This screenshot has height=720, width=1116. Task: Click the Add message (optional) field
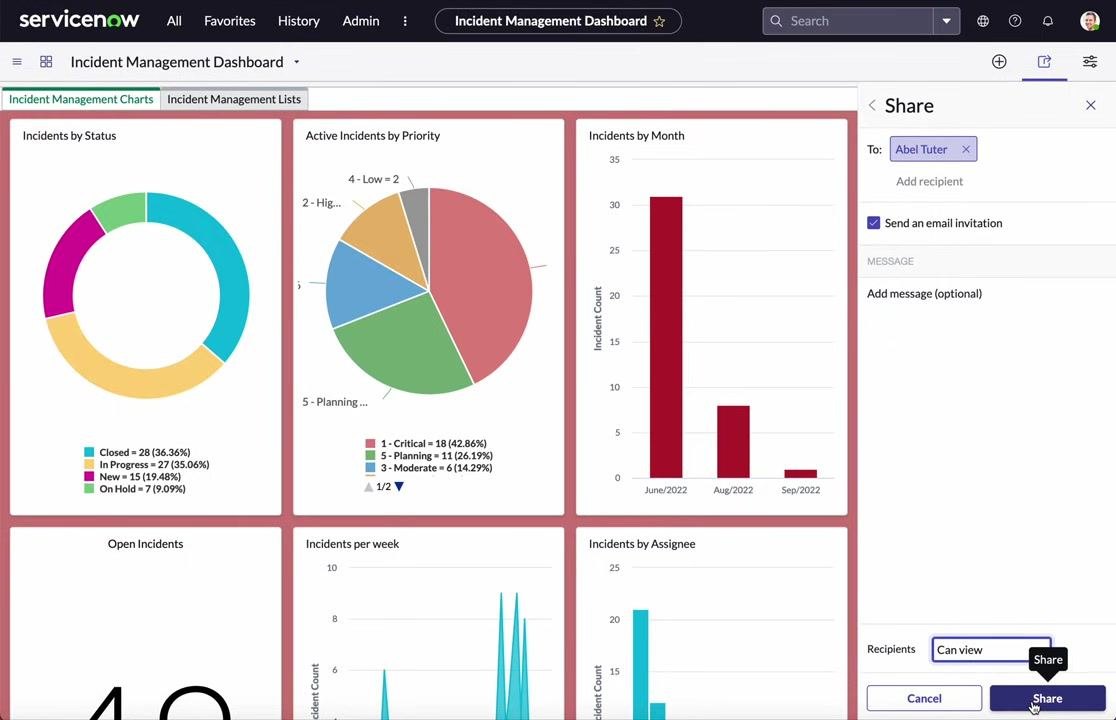(x=924, y=294)
